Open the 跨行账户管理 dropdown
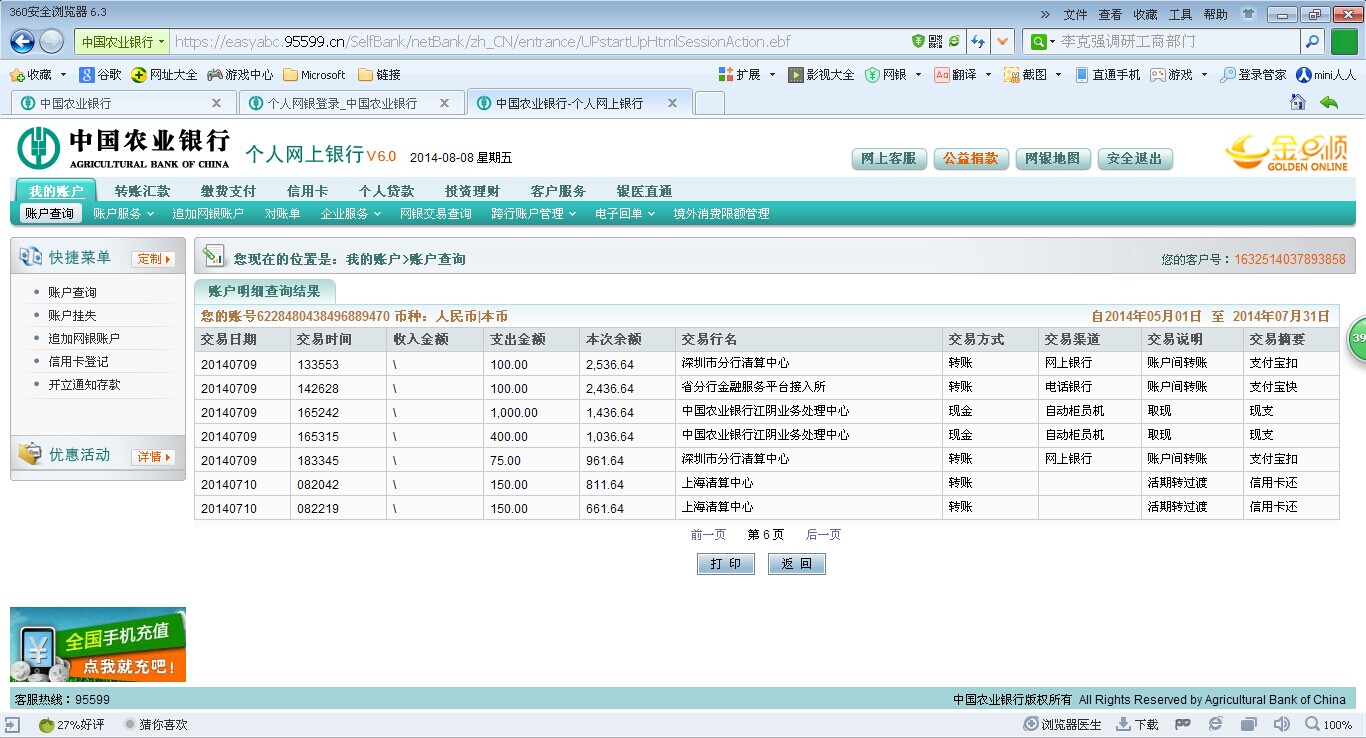This screenshot has height=738, width=1366. (533, 214)
